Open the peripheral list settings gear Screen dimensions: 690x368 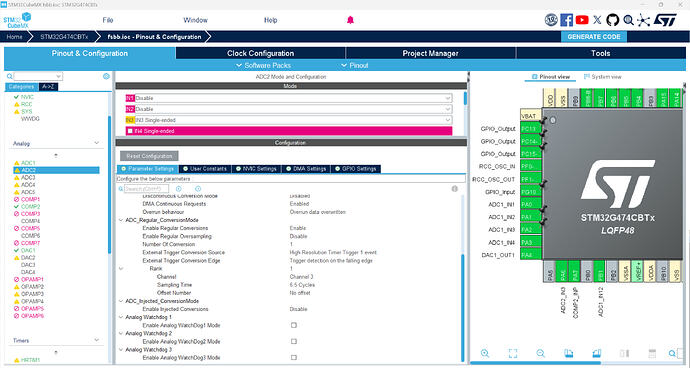[106, 76]
